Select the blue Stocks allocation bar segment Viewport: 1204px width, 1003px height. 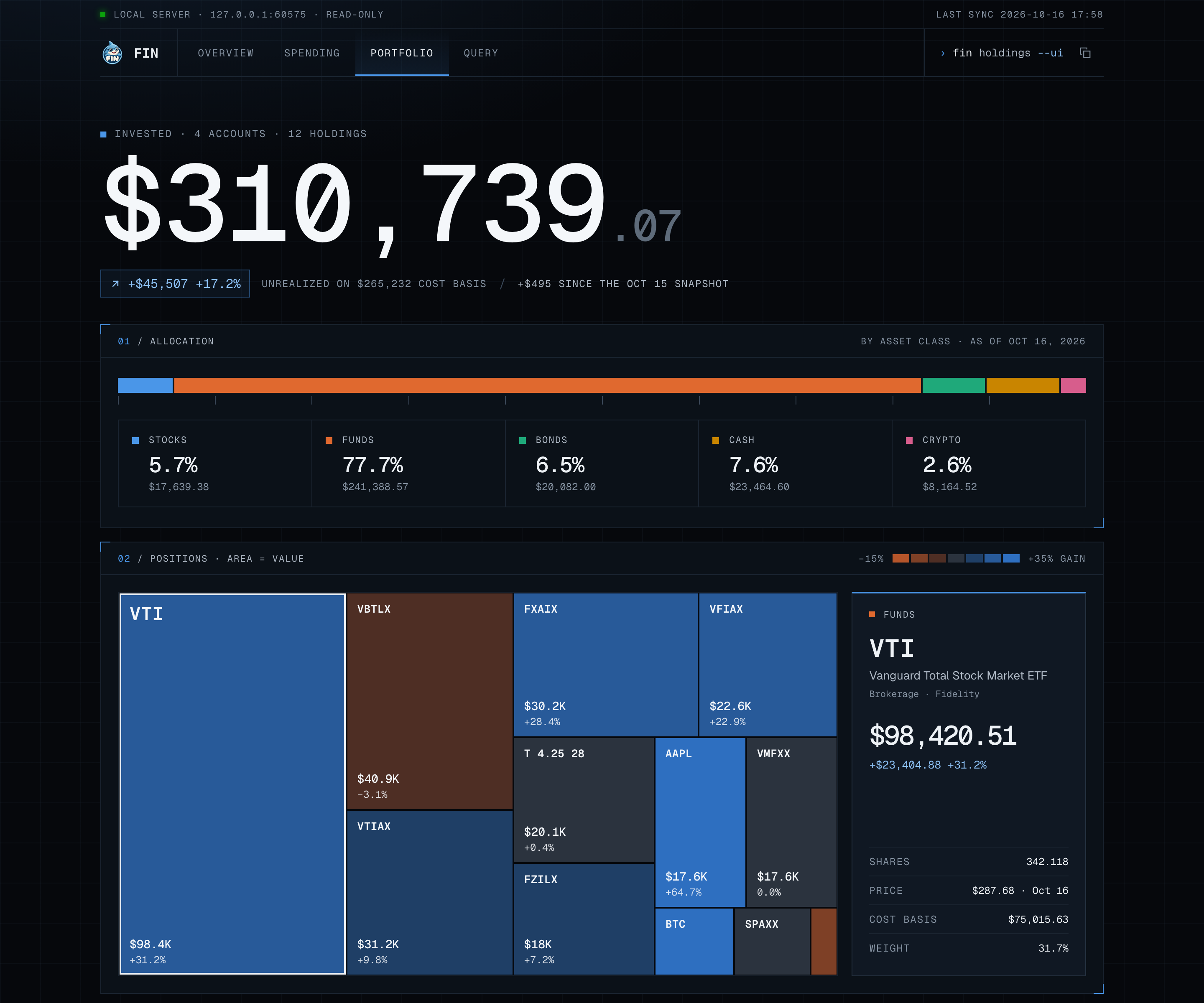[x=145, y=385]
